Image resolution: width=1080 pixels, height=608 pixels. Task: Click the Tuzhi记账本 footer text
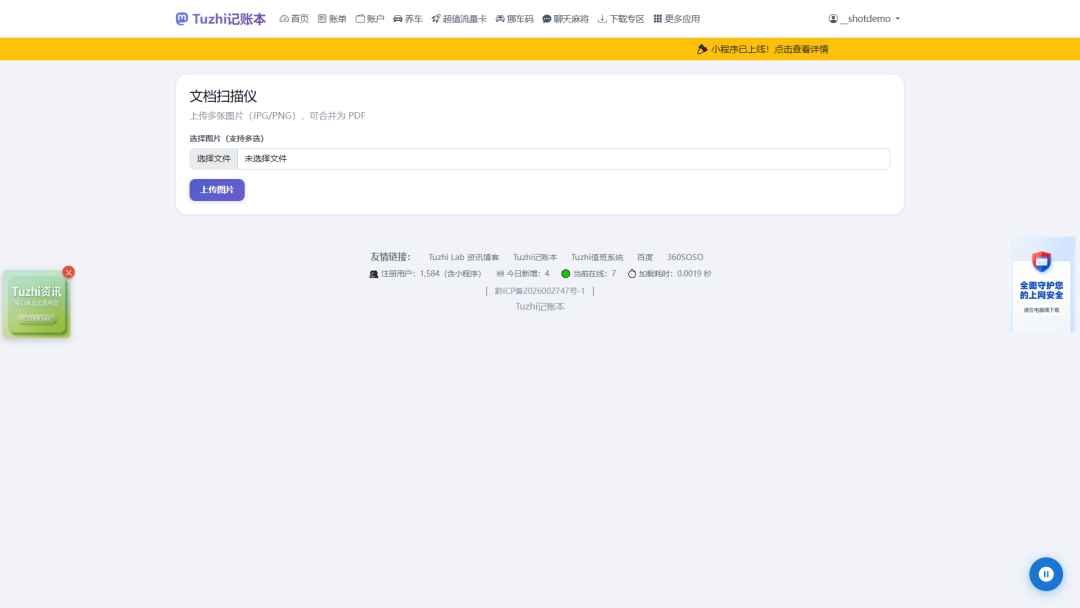pyautogui.click(x=540, y=306)
